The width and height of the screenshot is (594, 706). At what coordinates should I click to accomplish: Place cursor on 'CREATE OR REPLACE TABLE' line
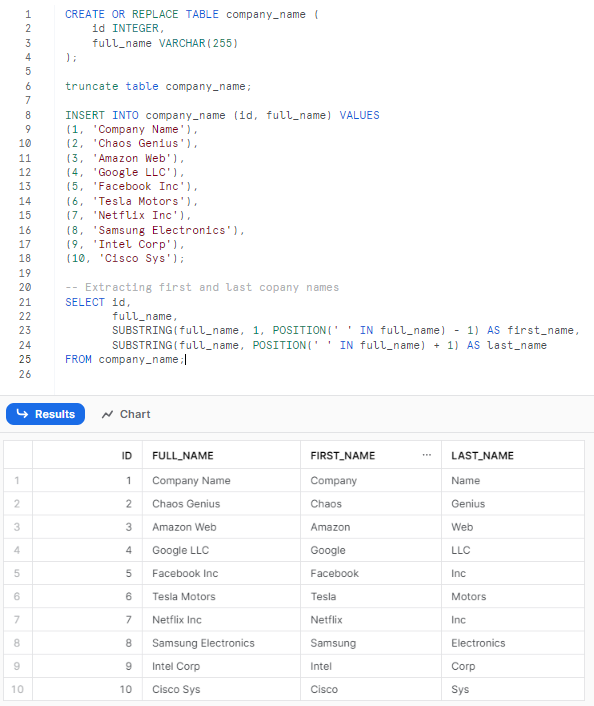[192, 14]
